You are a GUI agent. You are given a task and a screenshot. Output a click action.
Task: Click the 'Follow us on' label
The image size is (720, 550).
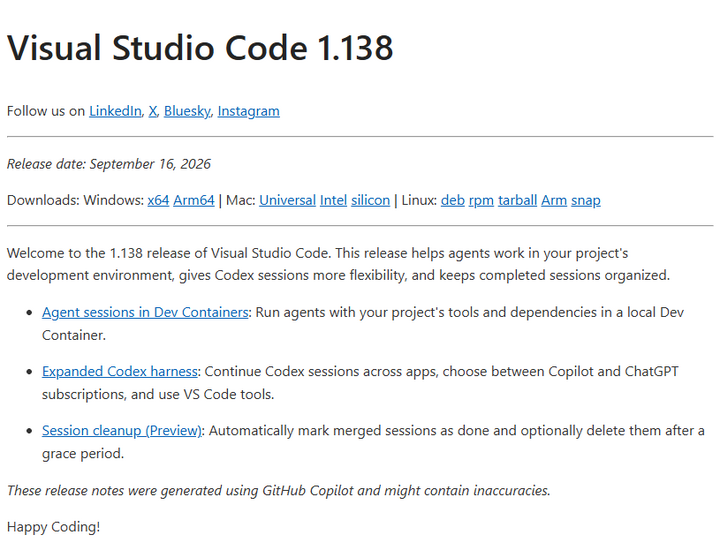(46, 111)
